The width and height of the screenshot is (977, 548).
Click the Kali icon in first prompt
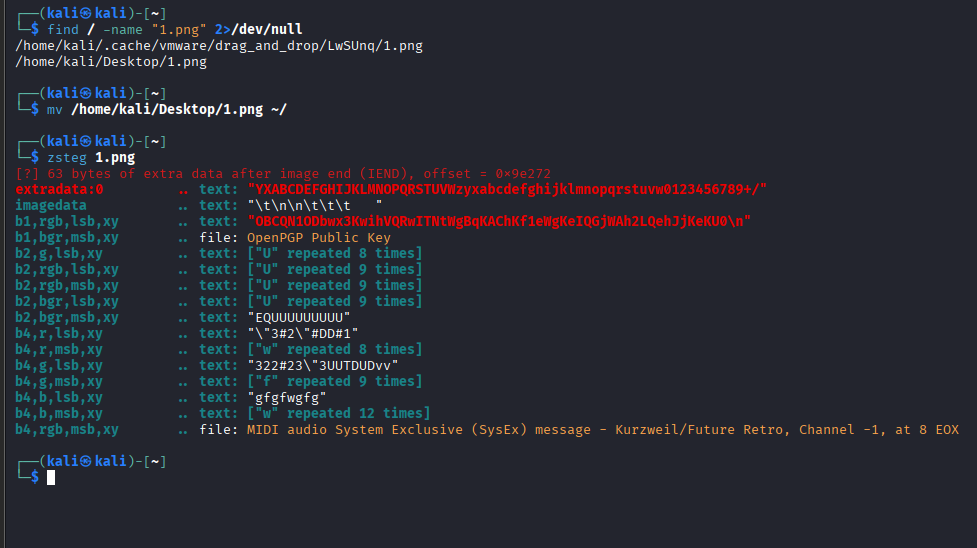(x=85, y=13)
